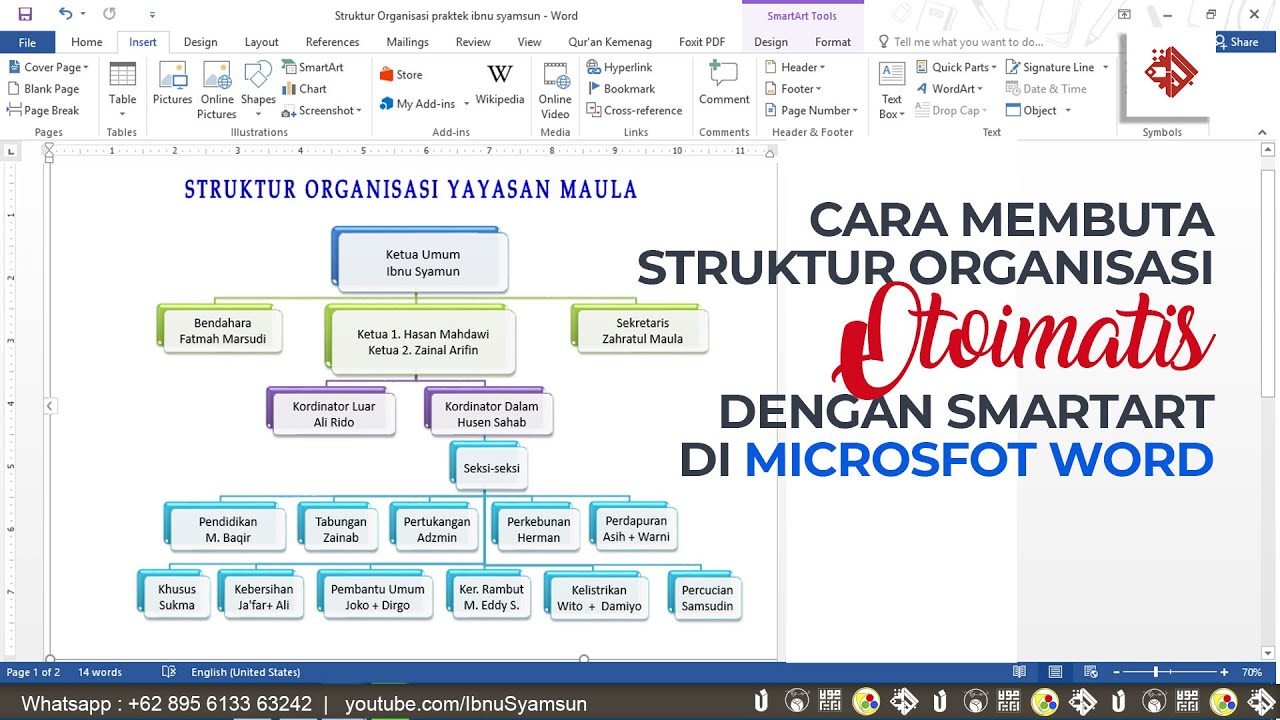Open the Qur'an Kemenag tab
This screenshot has height=720, width=1280.
coord(610,42)
